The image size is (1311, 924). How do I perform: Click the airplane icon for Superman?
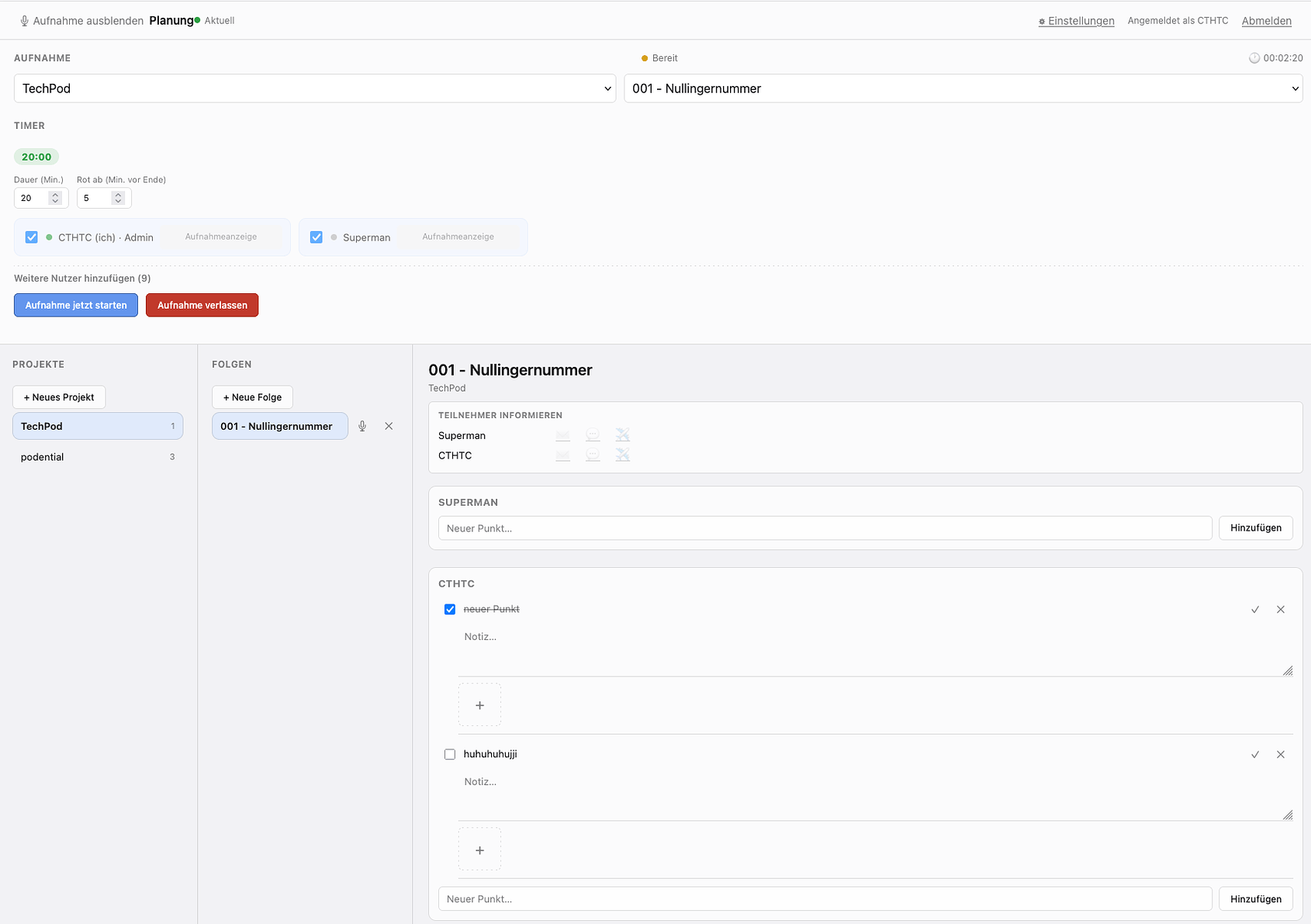tap(623, 435)
